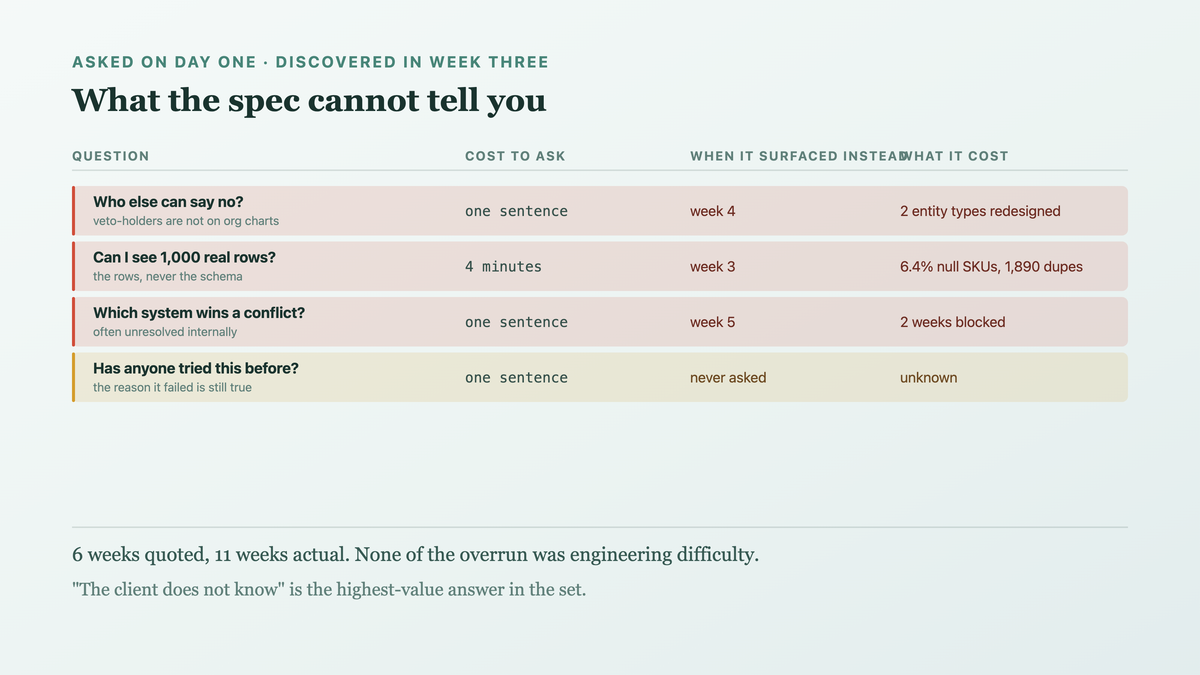Click the footnote starting "The client does not know"
Screen dimensions: 1200x675
tap(329, 589)
